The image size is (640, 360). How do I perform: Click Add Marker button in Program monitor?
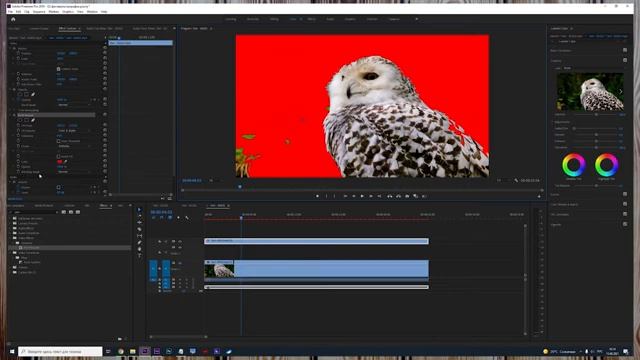coord(318,196)
